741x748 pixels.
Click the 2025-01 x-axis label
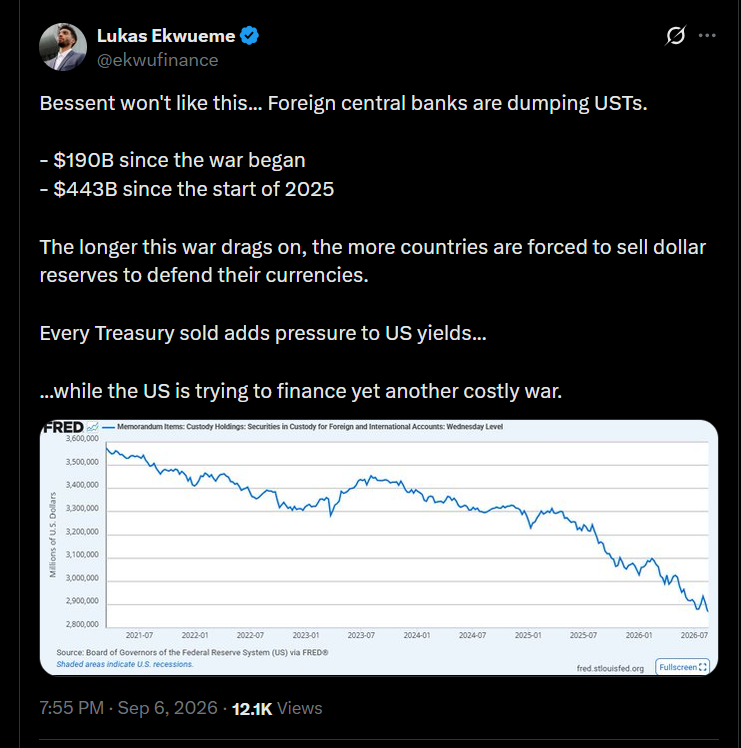click(x=528, y=635)
